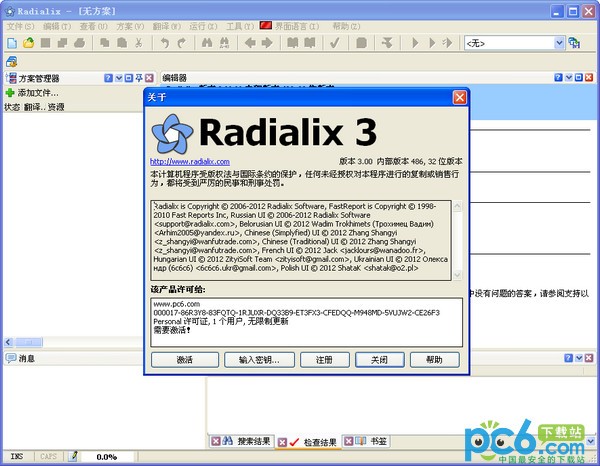Maximize the Editor panel

point(579,78)
